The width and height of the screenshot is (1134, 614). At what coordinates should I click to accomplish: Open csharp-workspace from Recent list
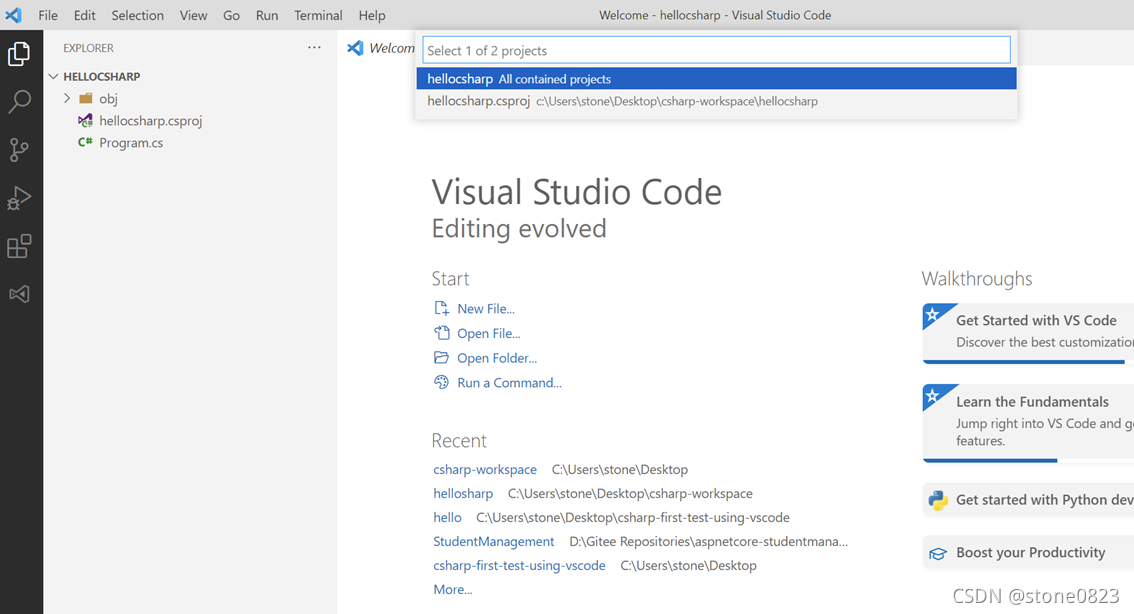tap(485, 469)
